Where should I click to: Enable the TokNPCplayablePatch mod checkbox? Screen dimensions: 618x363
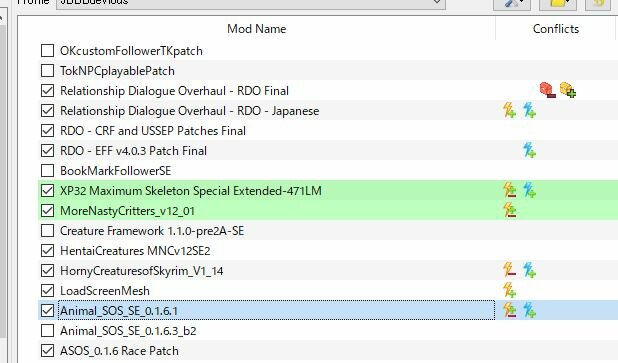(x=47, y=71)
